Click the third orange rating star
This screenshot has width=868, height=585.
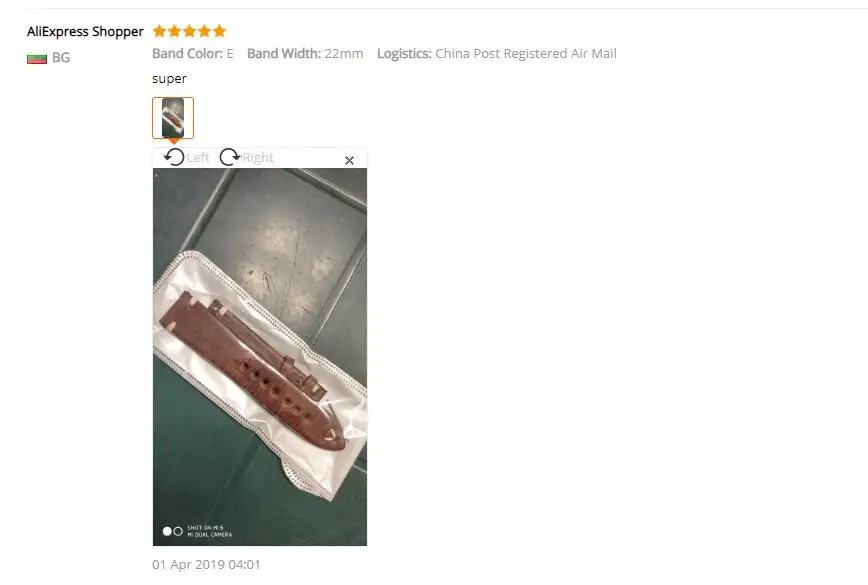tap(189, 31)
